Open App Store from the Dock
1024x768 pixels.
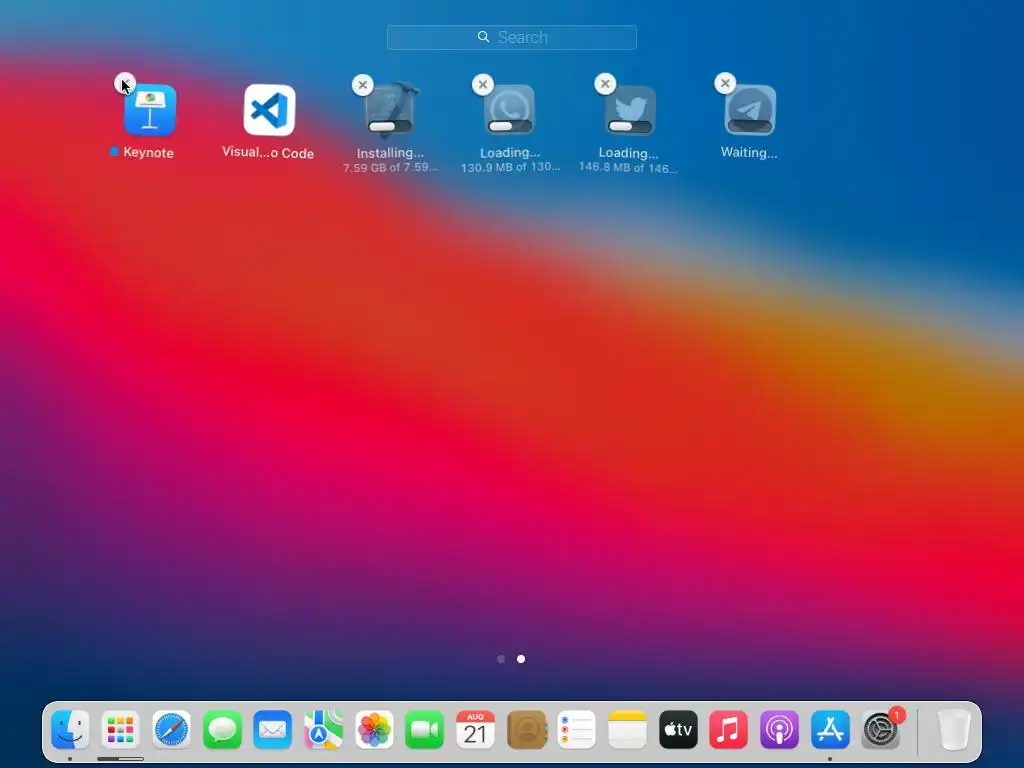[x=830, y=729]
